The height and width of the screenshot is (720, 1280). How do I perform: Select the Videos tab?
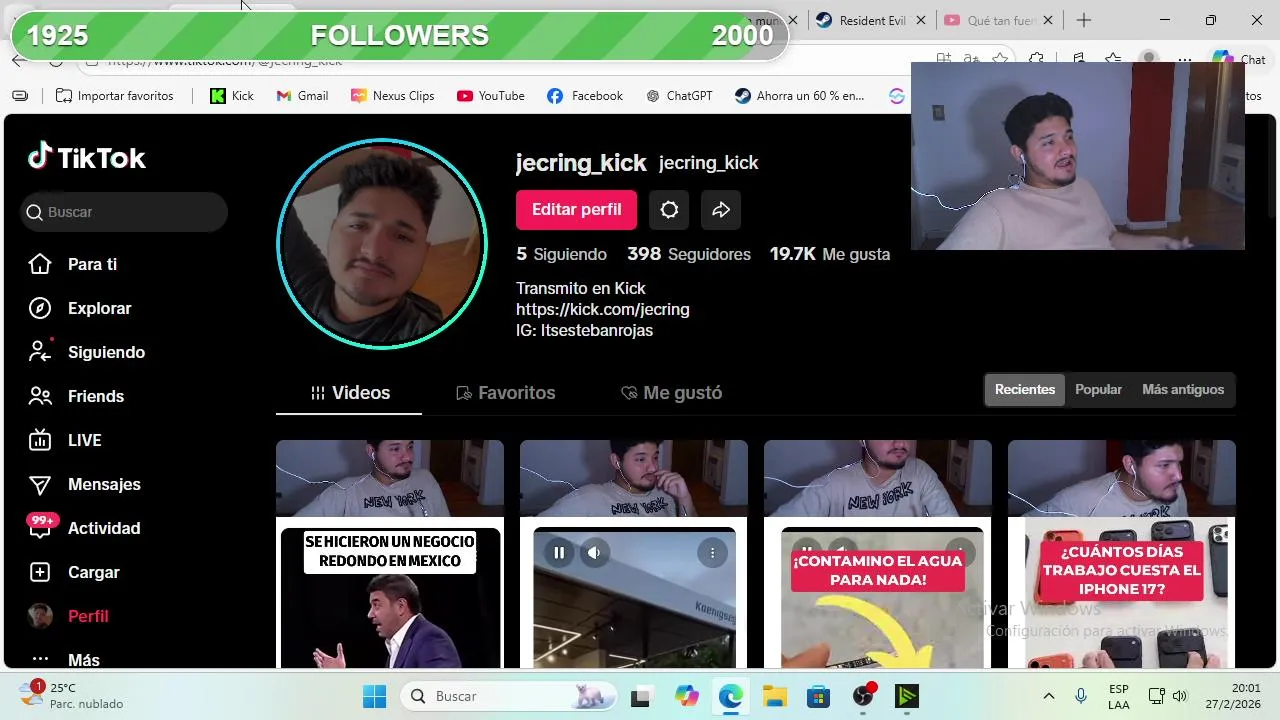[x=349, y=393]
